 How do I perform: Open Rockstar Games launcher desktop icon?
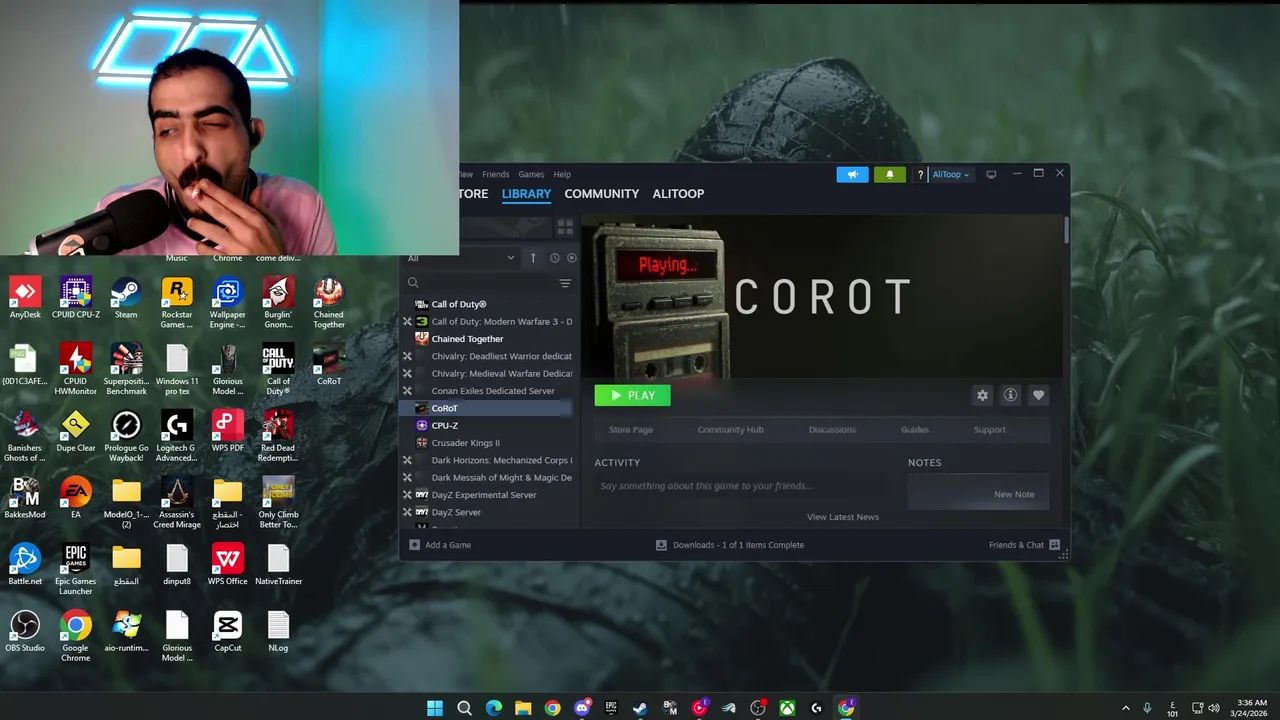click(x=176, y=303)
